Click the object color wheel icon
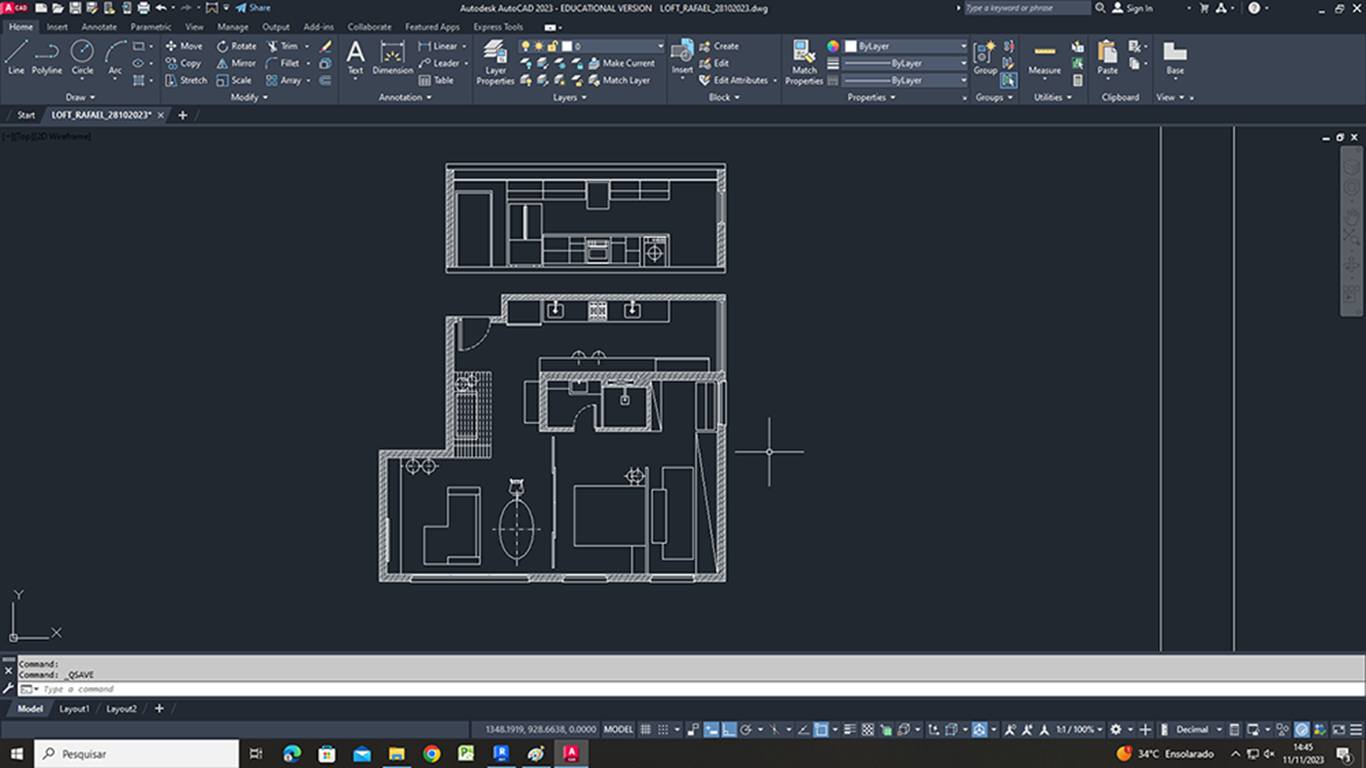1366x768 pixels. click(833, 46)
